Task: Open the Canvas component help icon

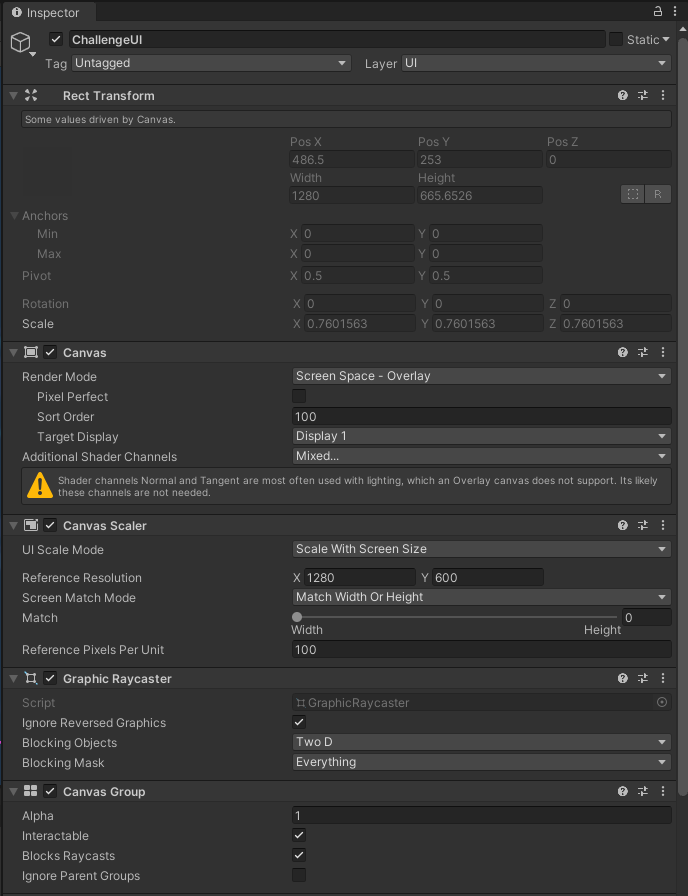Action: 622,352
